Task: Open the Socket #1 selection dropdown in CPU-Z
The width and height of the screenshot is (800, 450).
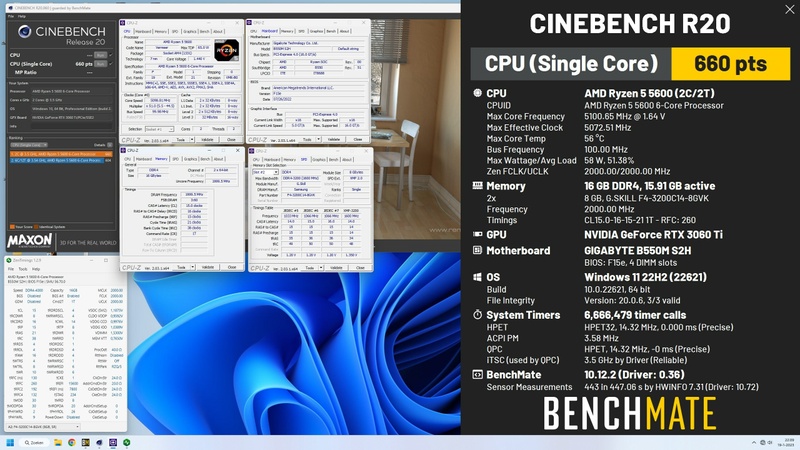Action: [x=159, y=129]
